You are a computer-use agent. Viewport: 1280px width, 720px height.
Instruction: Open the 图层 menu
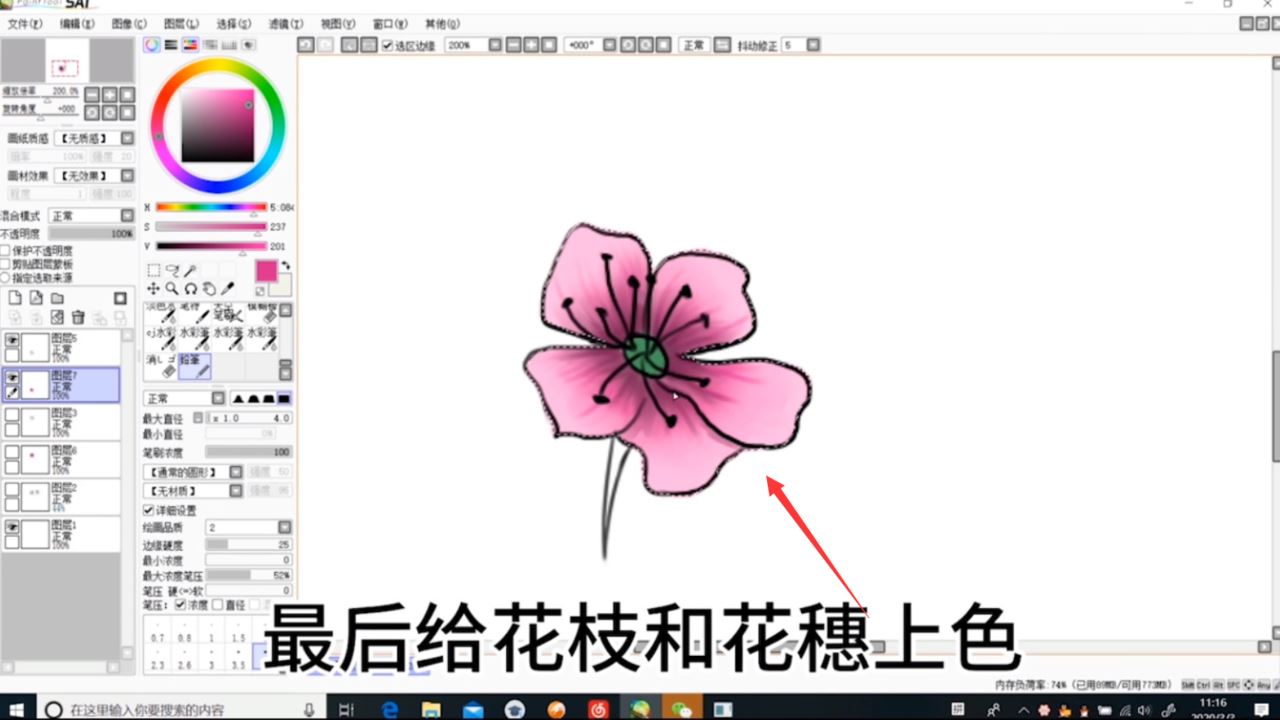click(x=181, y=23)
